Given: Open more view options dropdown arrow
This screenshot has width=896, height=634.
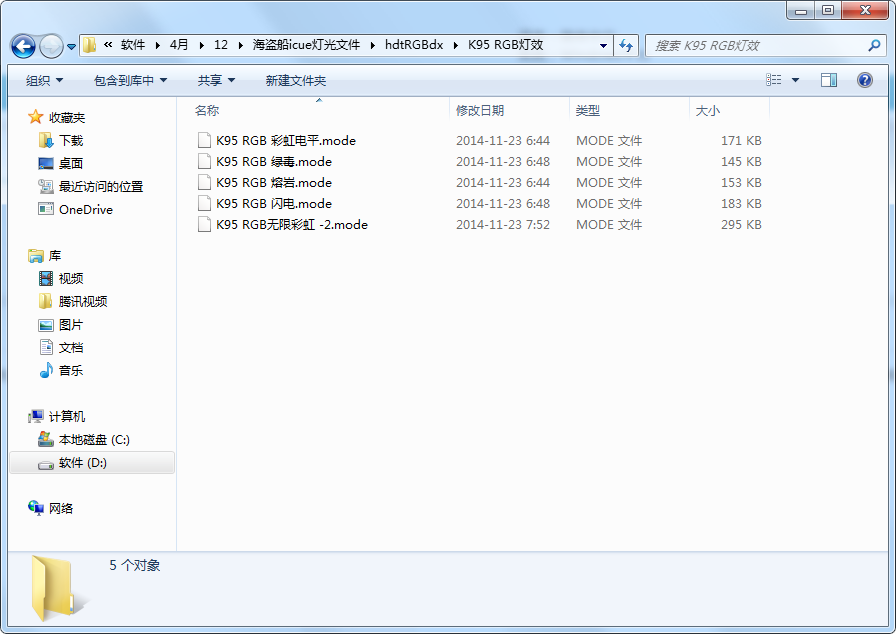Looking at the screenshot, I should (x=795, y=80).
